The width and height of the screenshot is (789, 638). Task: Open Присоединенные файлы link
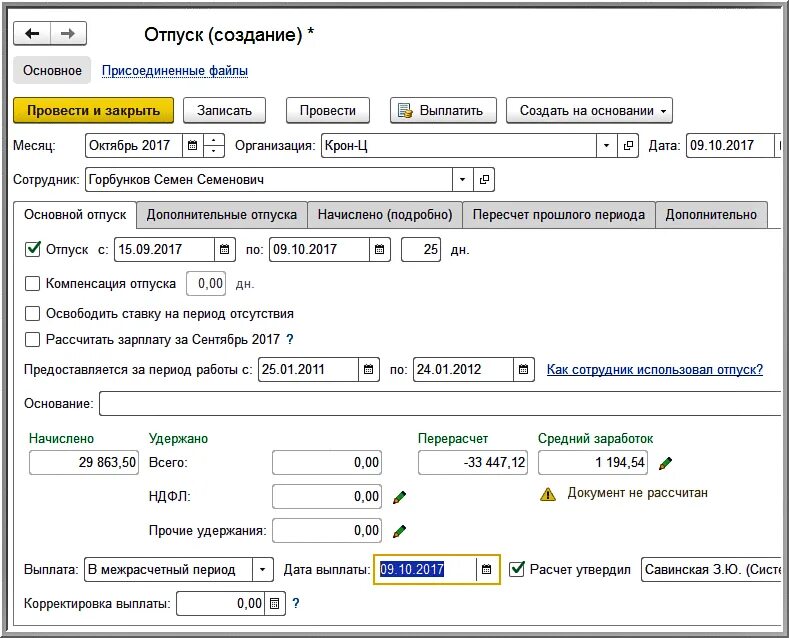coord(175,71)
